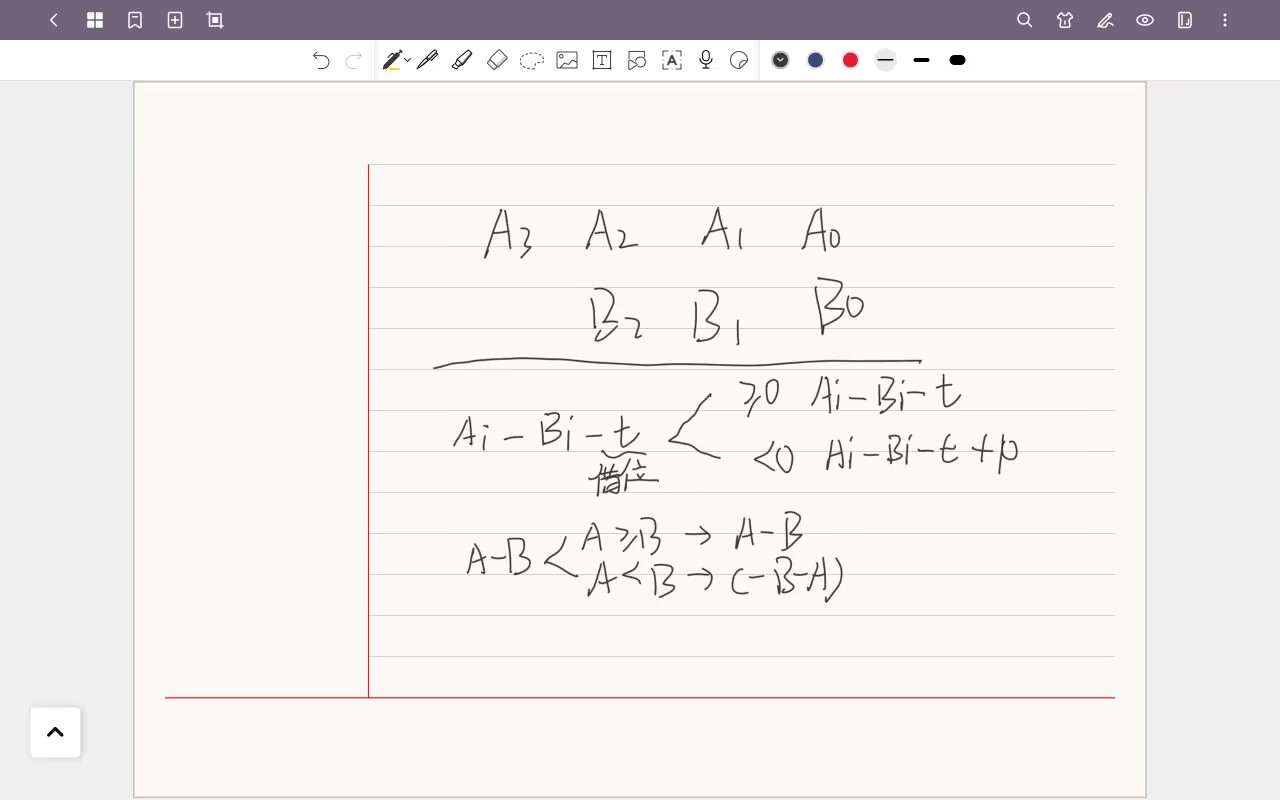Open the bookmarks icon
Screen dimensions: 1280x800
pyautogui.click(x=135, y=20)
